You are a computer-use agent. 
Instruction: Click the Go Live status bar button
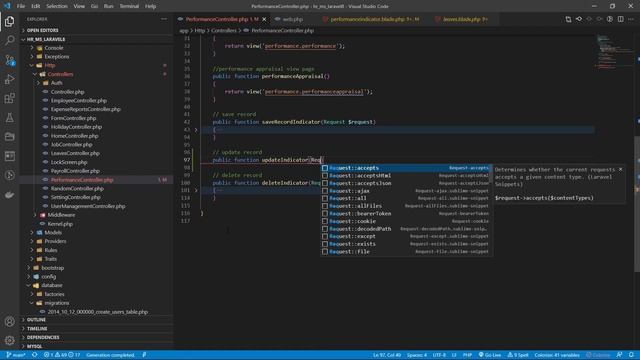tap(490, 355)
